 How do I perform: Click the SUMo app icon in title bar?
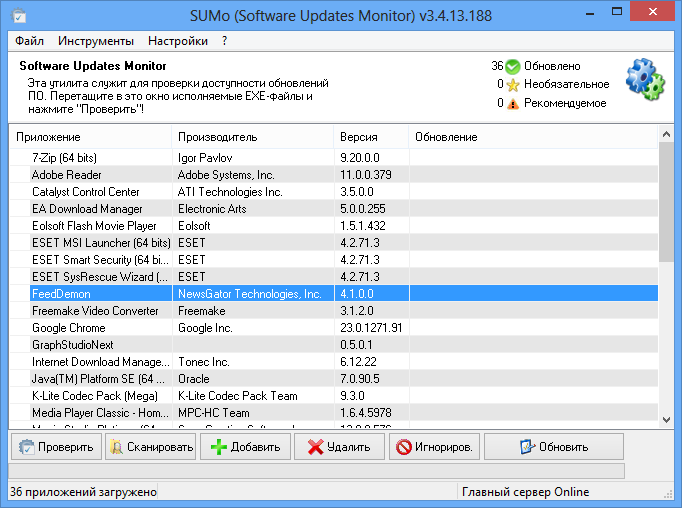19,16
